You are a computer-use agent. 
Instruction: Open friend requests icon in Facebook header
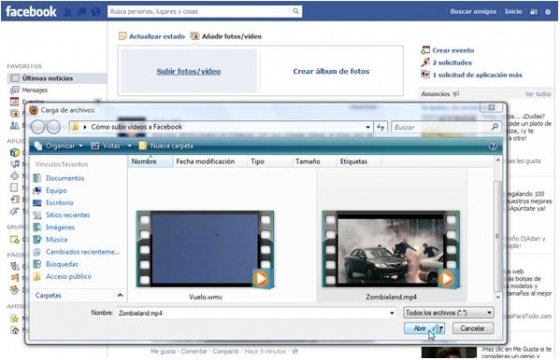coord(68,12)
